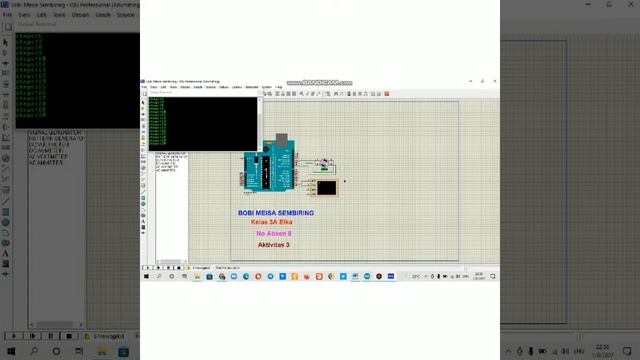Screen dimensions: 640x360
Task: Click the Aktivitas 3 text label
Action: [273, 245]
